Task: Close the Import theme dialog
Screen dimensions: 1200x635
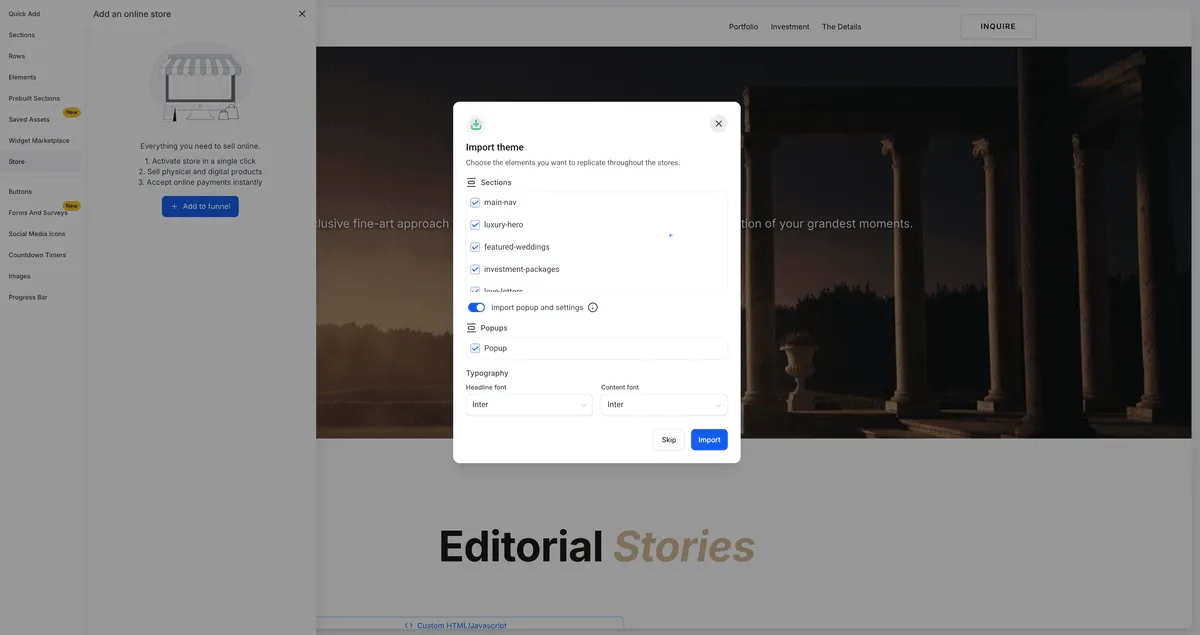Action: 718,124
